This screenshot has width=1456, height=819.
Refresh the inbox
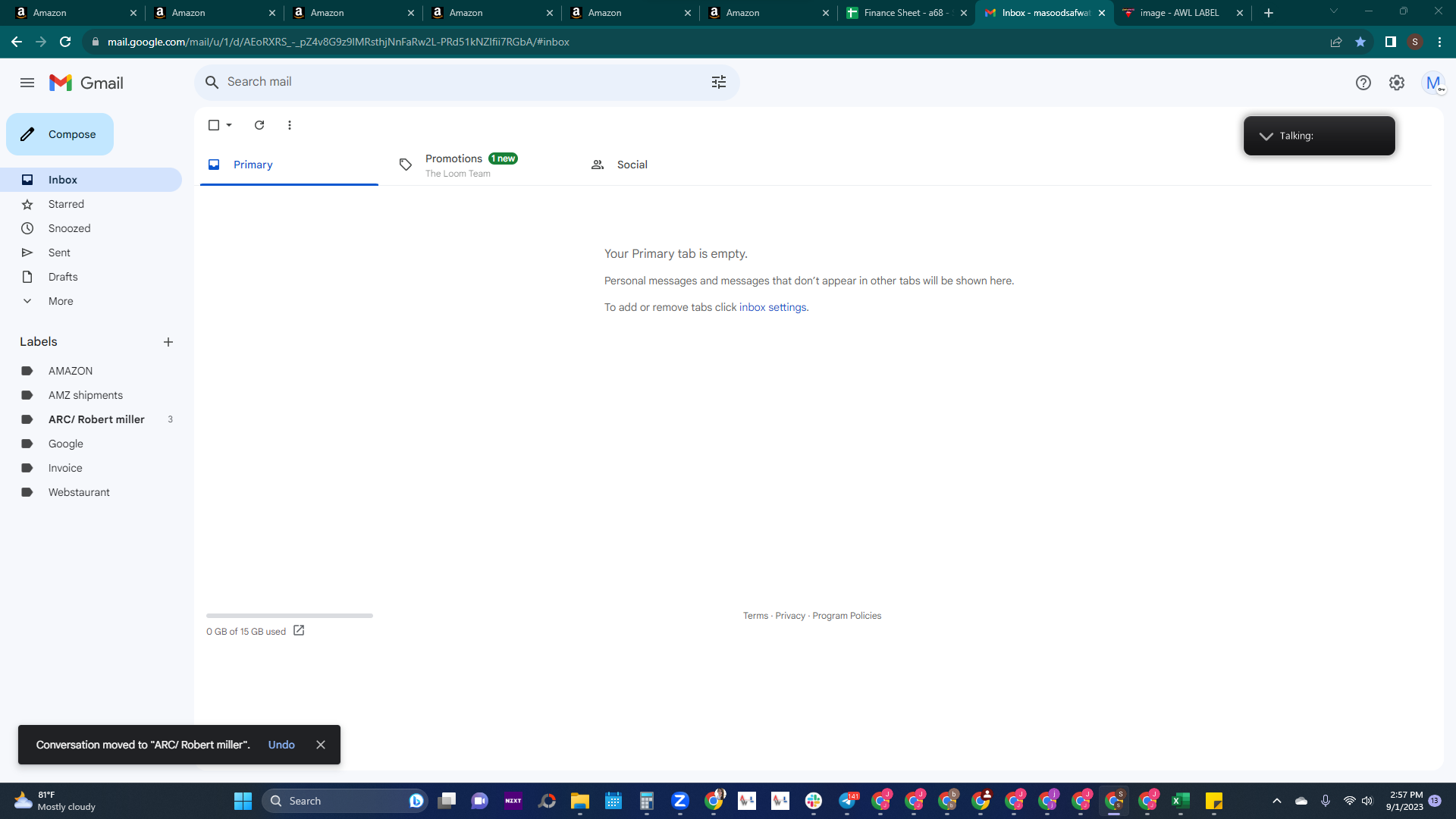[259, 125]
